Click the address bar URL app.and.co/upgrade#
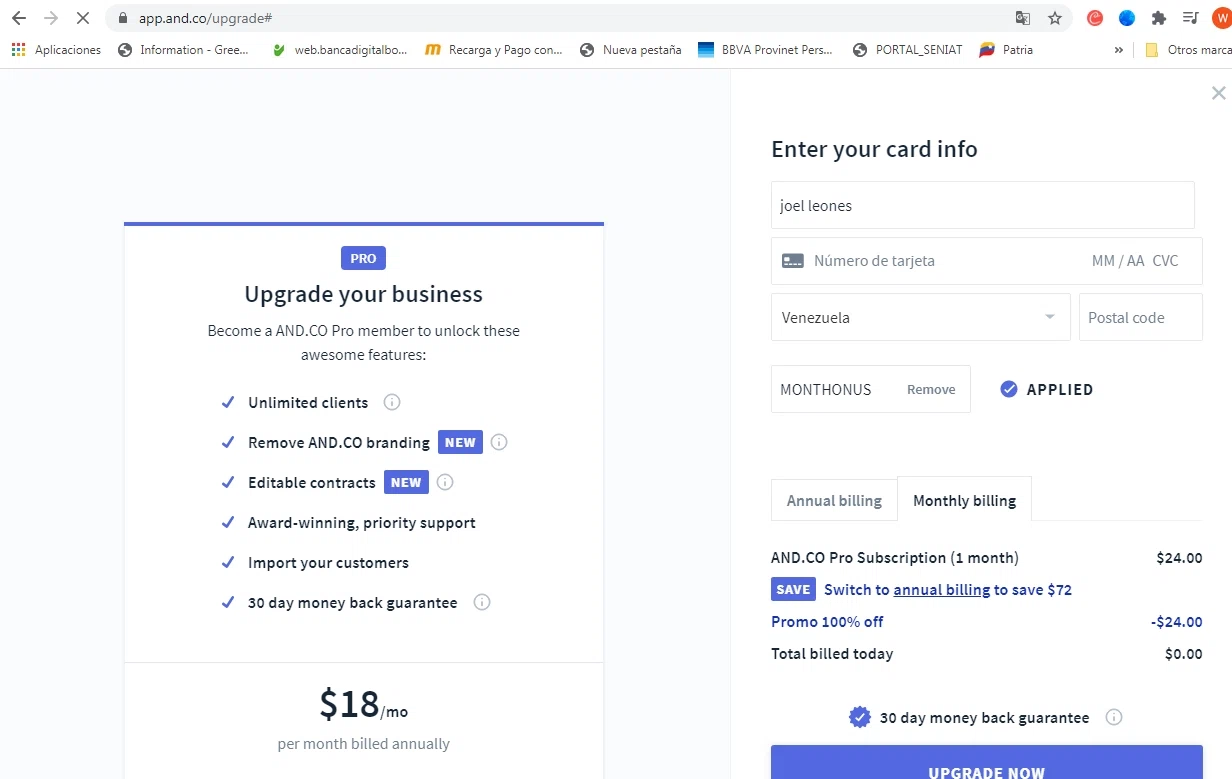1232x779 pixels. (206, 18)
